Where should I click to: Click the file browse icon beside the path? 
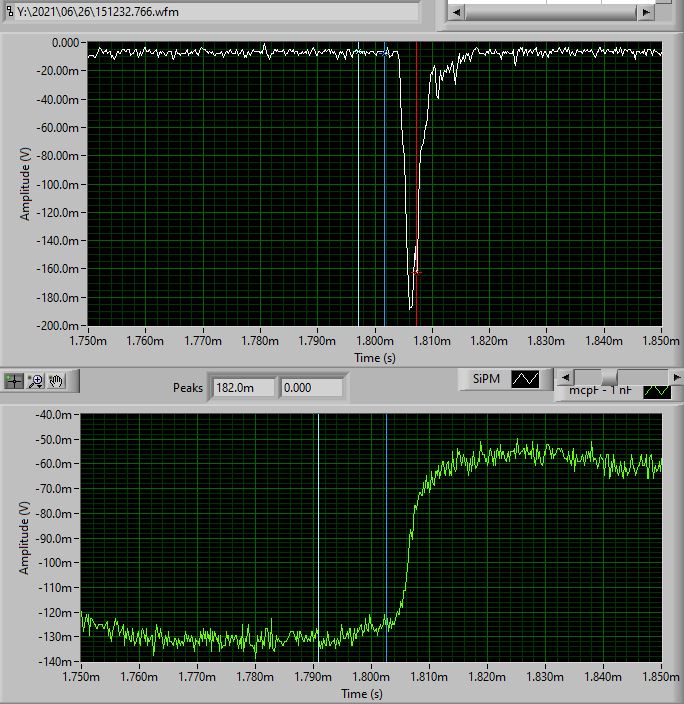click(x=9, y=12)
